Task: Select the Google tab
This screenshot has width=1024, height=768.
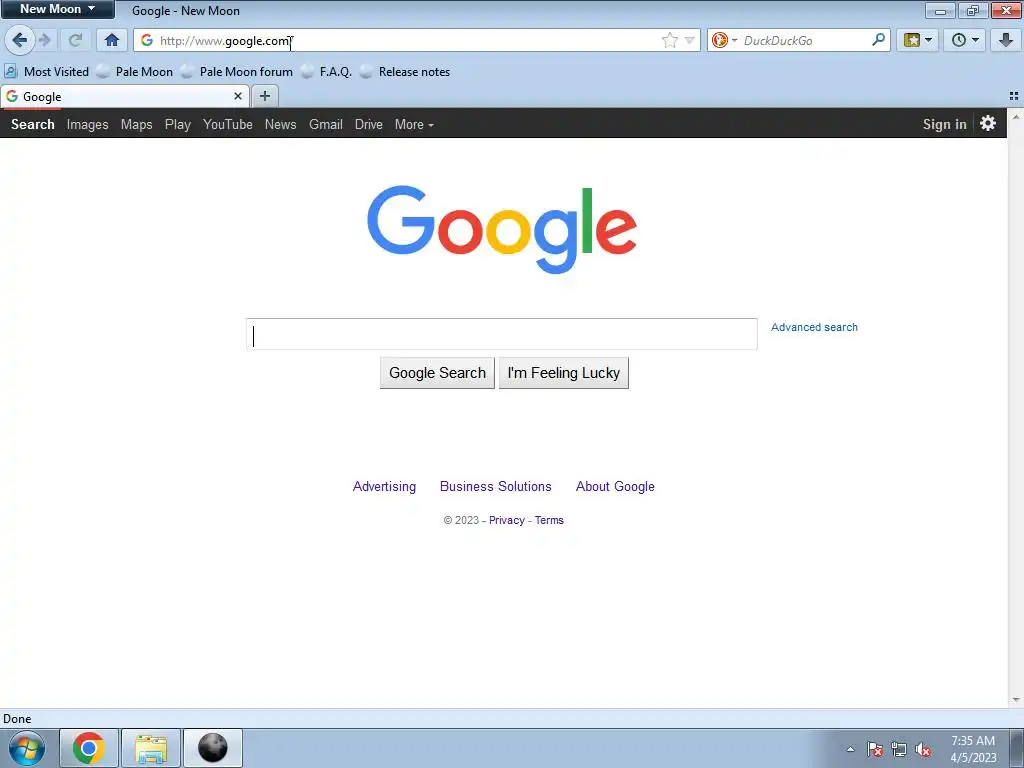Action: [124, 96]
